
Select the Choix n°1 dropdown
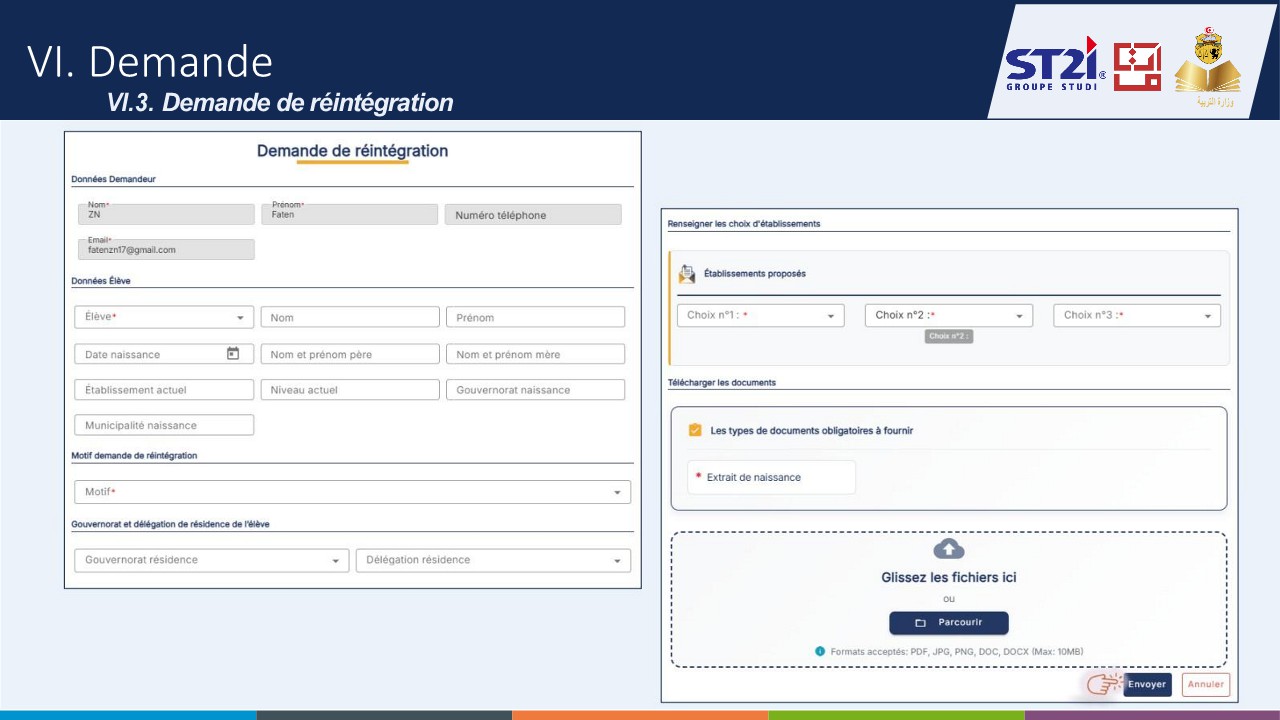click(x=760, y=315)
